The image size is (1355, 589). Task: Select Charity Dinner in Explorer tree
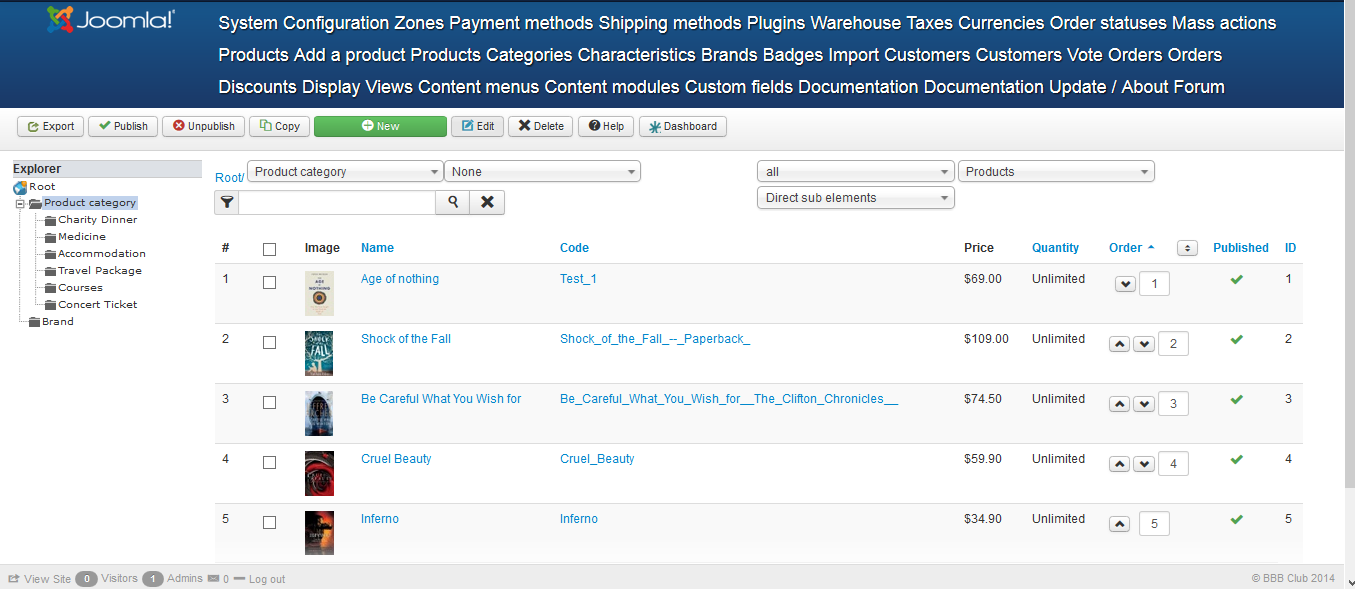point(97,220)
